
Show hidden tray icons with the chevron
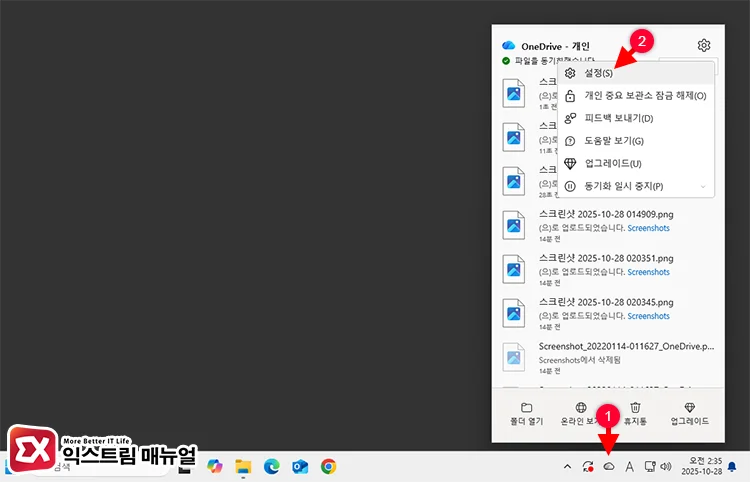[x=568, y=467]
